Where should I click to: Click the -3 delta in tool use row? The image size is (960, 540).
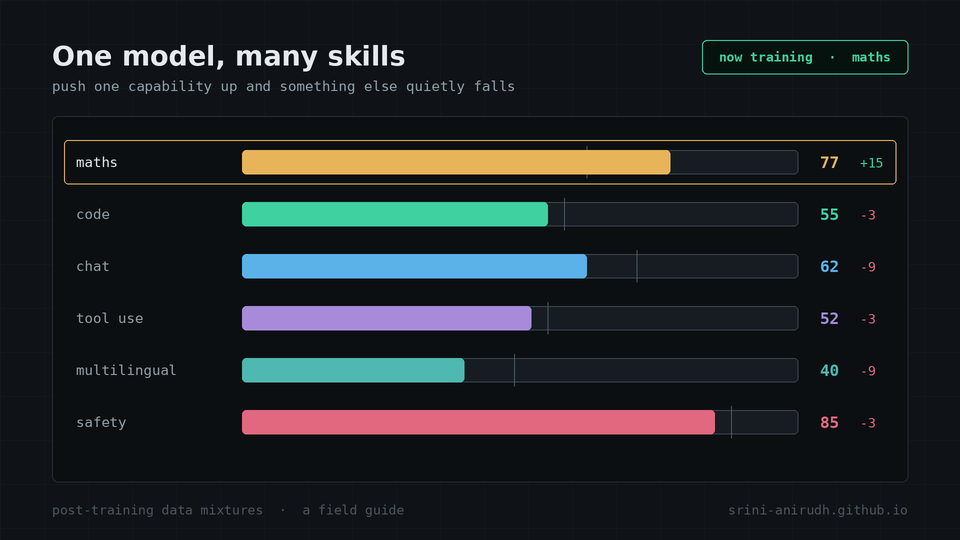tap(868, 319)
